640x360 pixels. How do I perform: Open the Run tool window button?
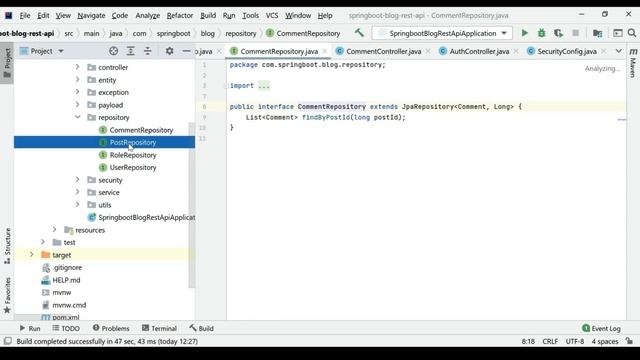coord(30,328)
